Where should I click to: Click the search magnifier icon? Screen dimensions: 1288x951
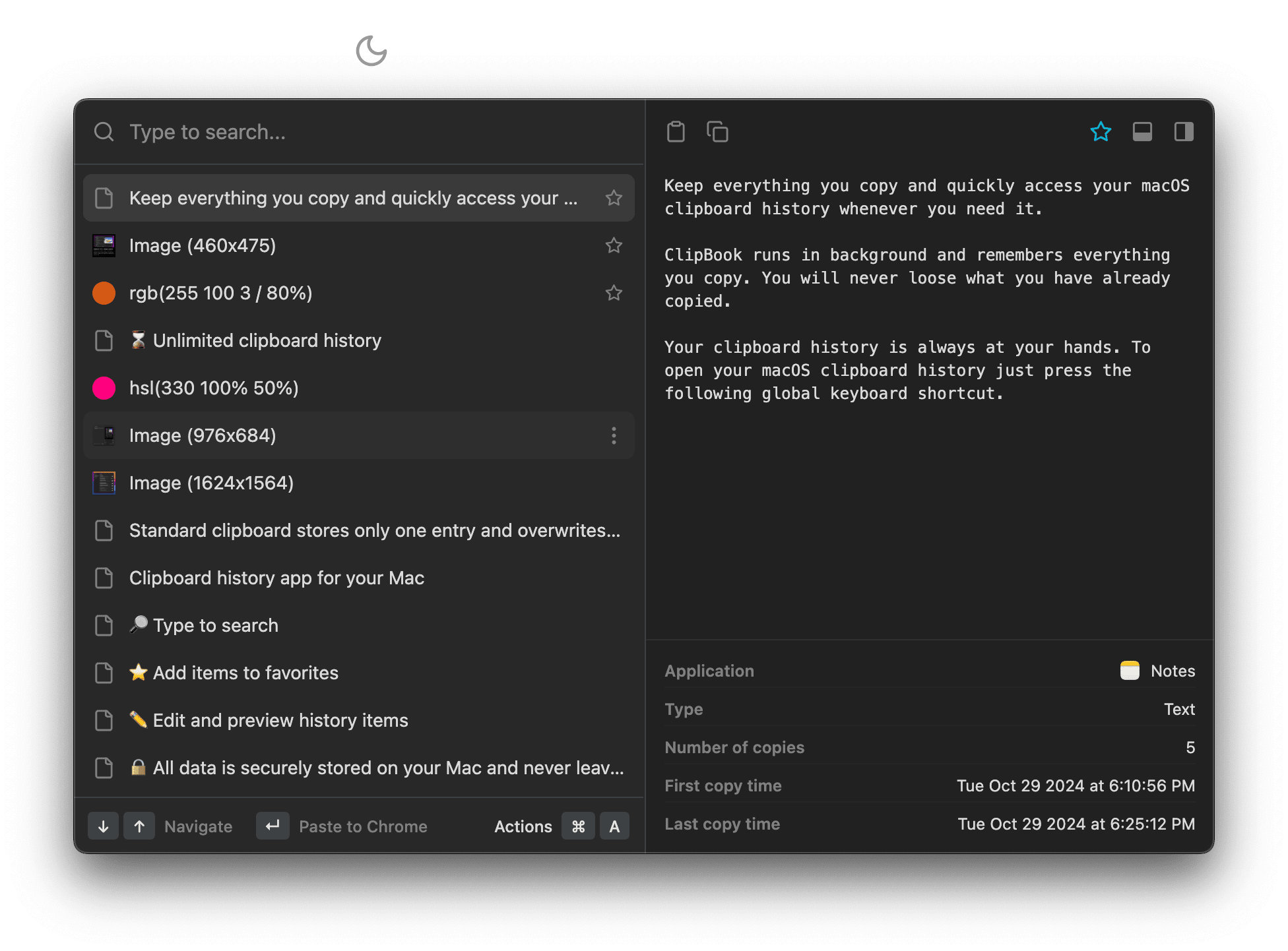pyautogui.click(x=104, y=131)
